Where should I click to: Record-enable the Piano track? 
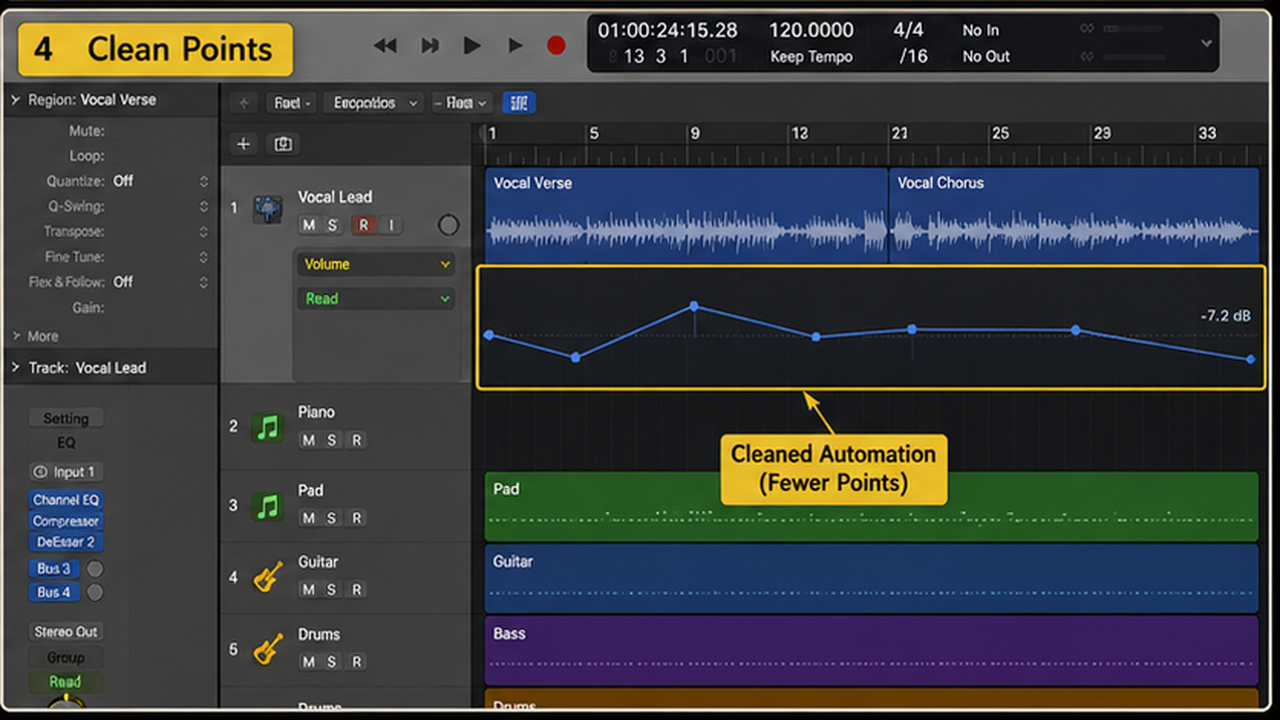pos(357,440)
